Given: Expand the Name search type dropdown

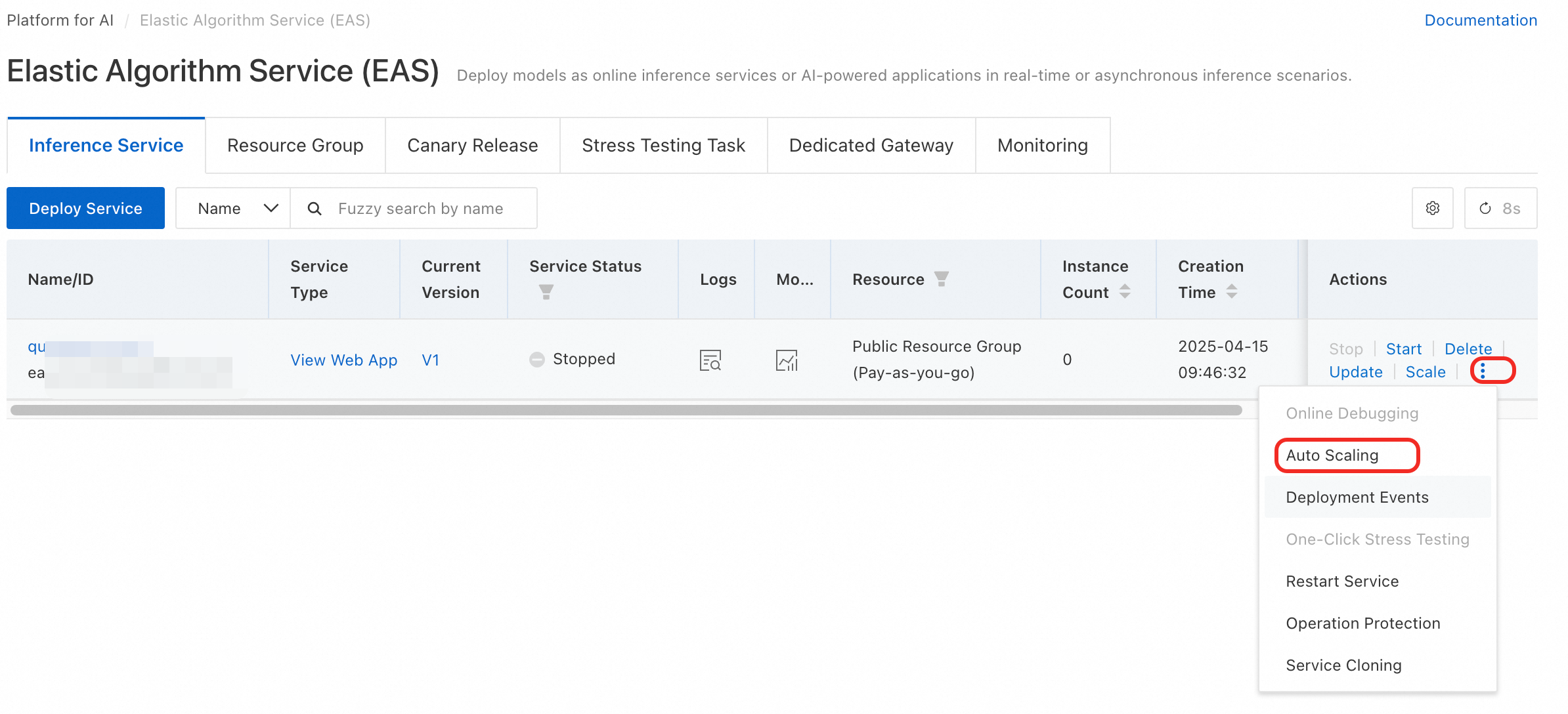Looking at the screenshot, I should pyautogui.click(x=233, y=209).
